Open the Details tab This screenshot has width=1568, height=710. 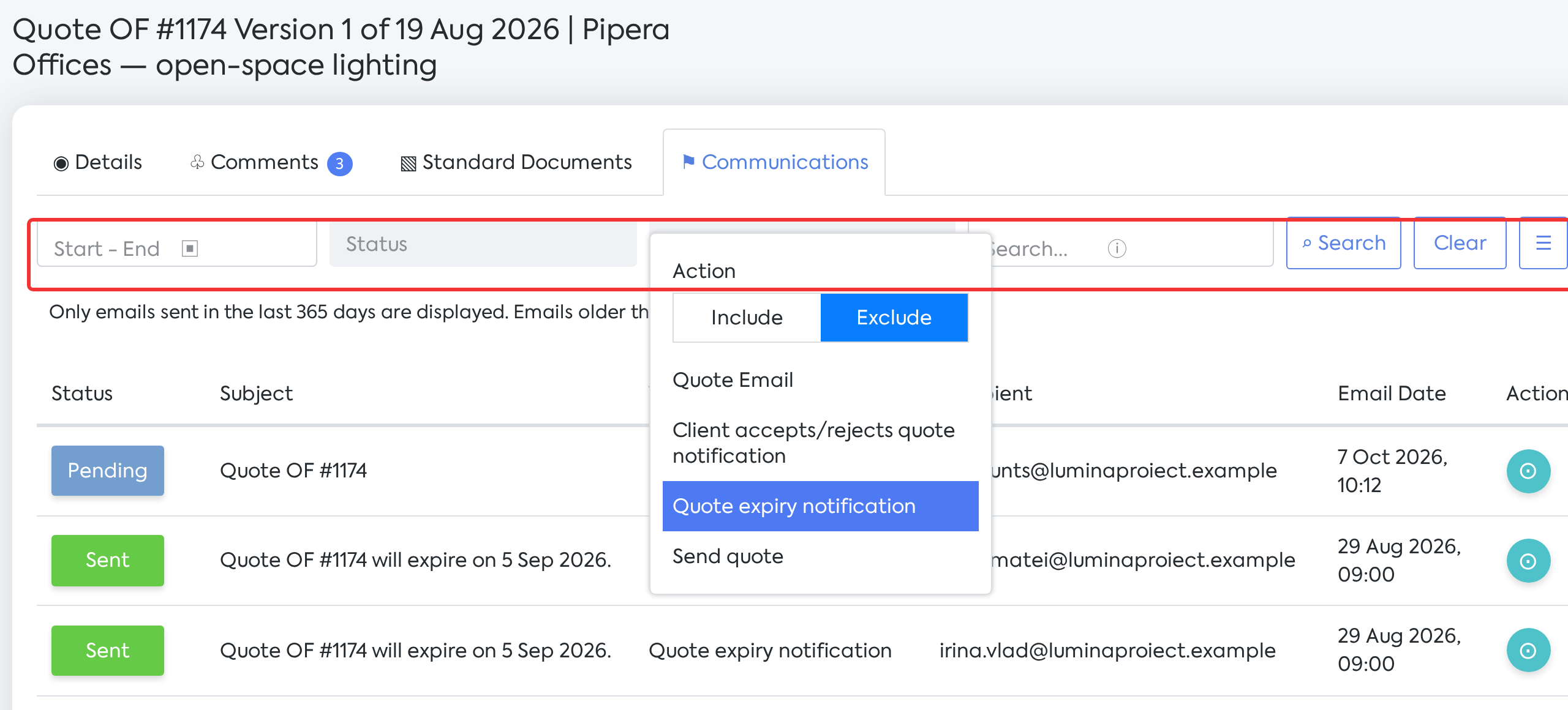[x=98, y=162]
